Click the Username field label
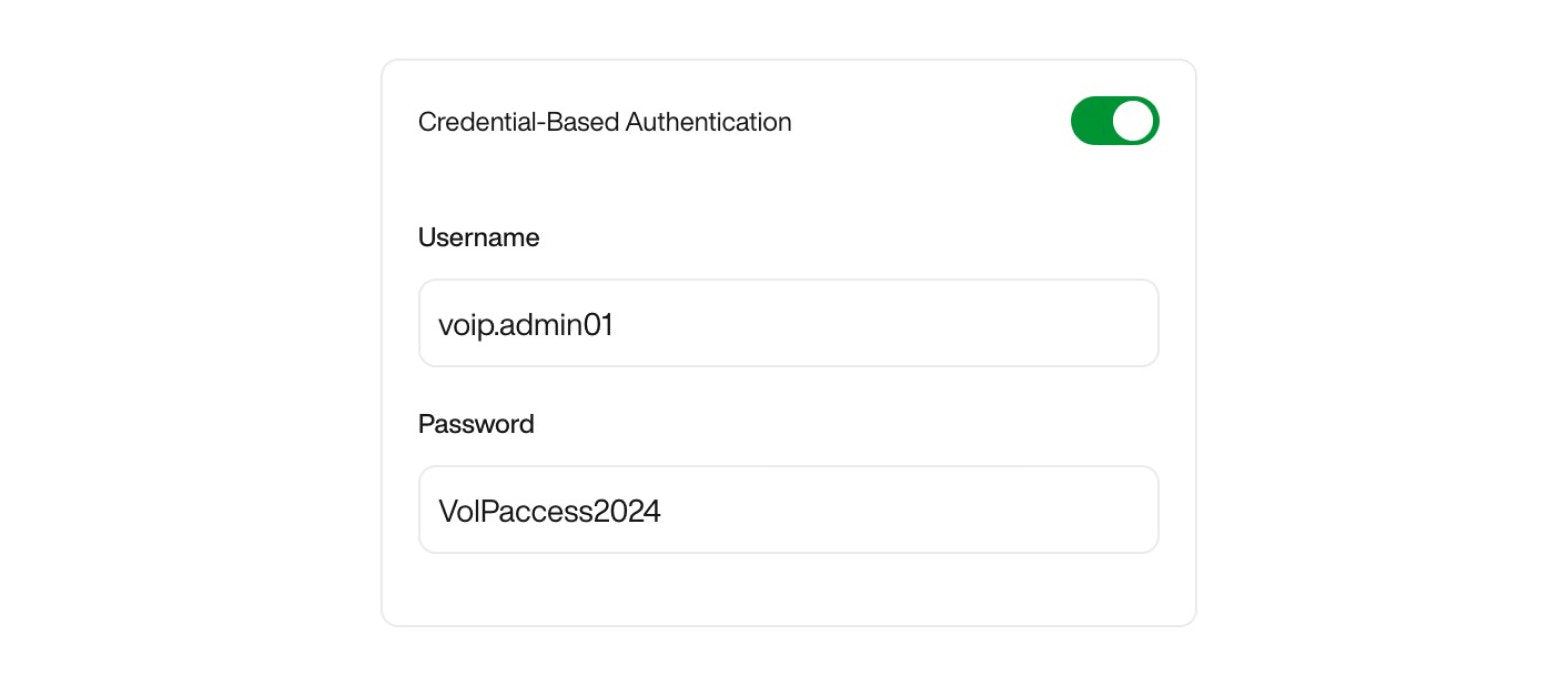Image resolution: width=1562 pixels, height=694 pixels. point(478,237)
